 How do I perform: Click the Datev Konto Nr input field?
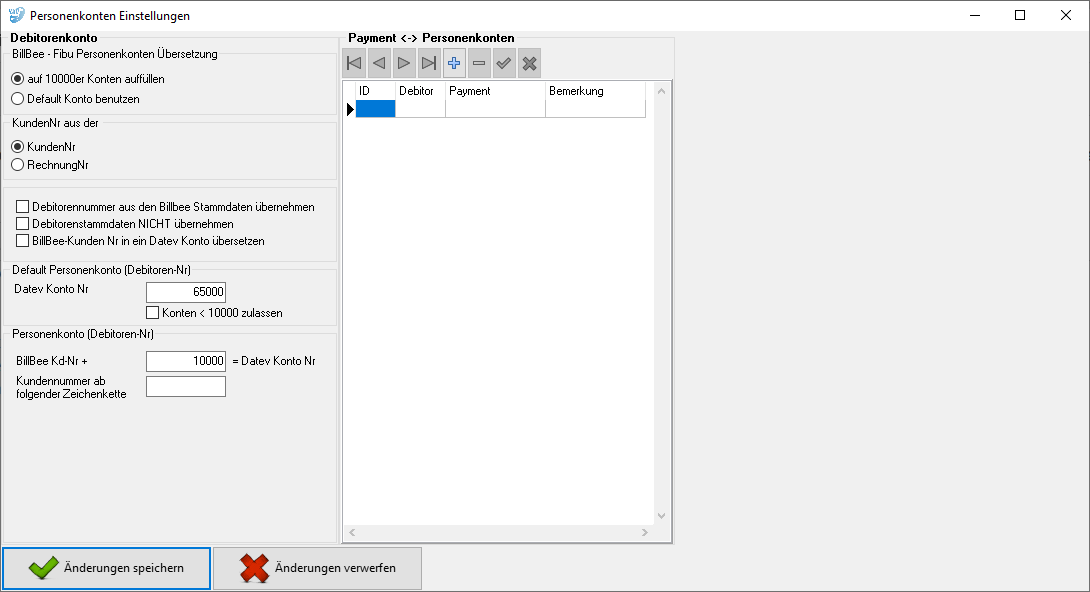(186, 292)
